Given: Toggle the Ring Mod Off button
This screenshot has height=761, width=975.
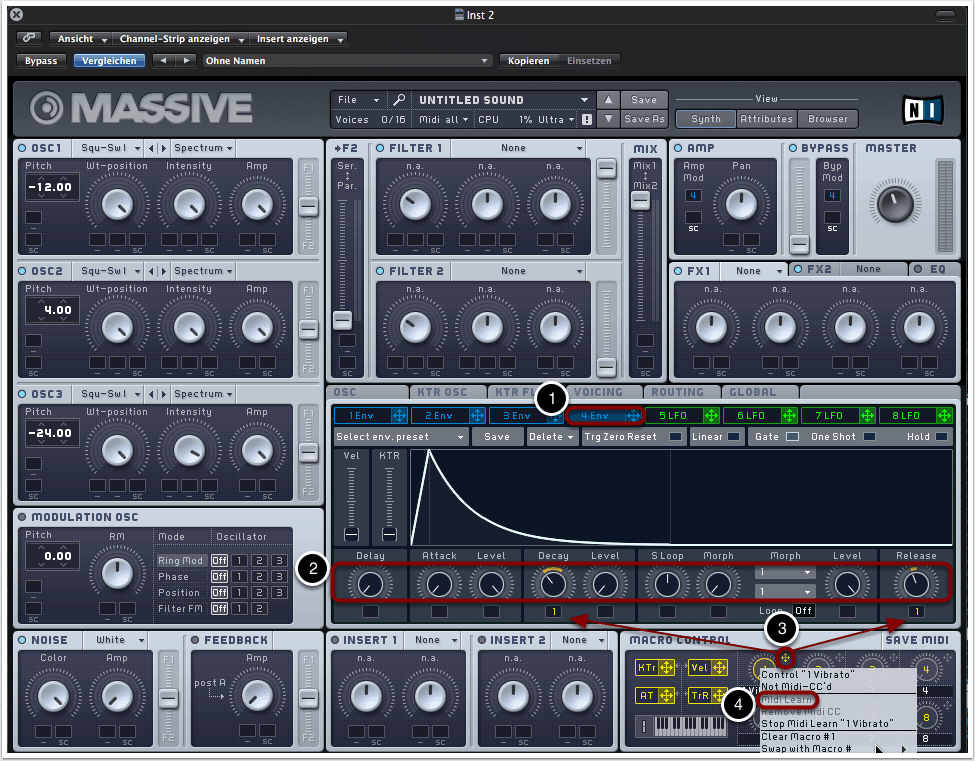Looking at the screenshot, I should (218, 561).
